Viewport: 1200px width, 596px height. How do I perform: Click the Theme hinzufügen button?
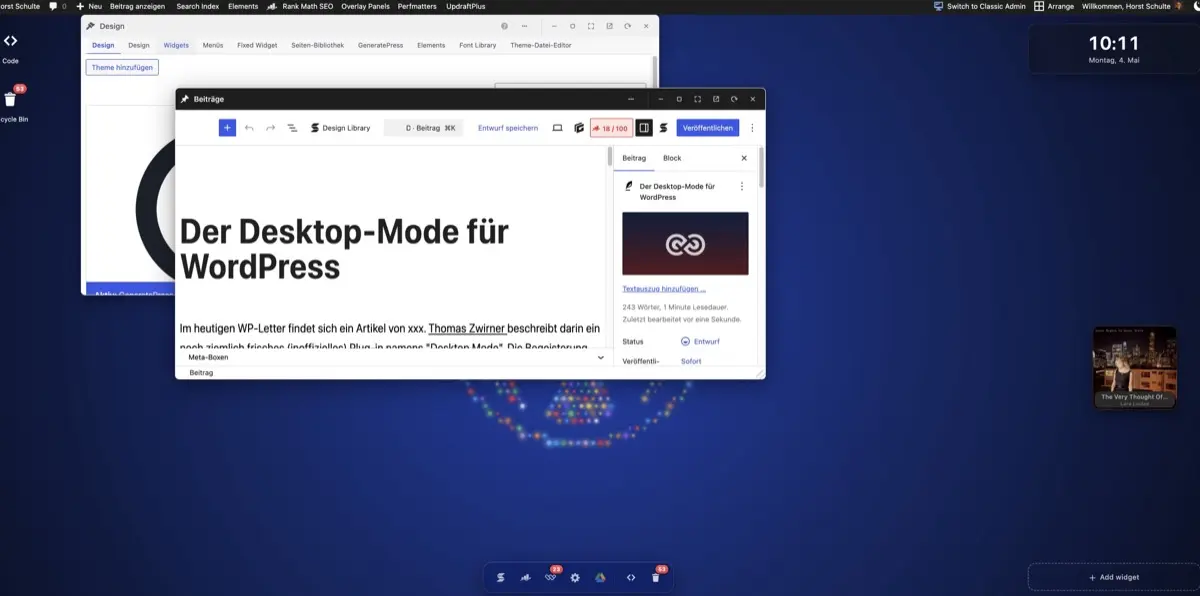(x=122, y=67)
